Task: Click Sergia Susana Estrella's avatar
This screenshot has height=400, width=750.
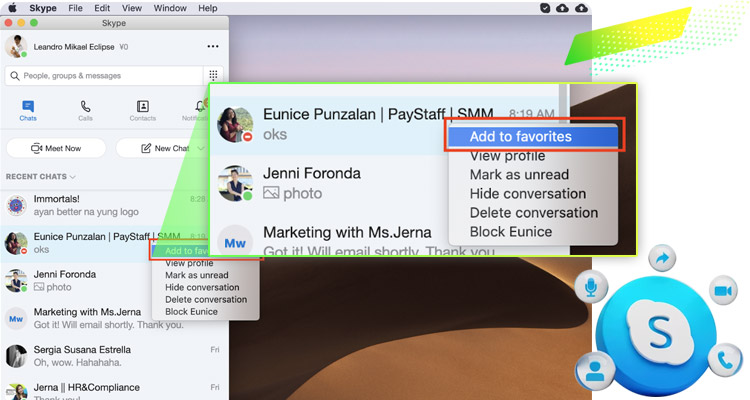Action: pos(16,356)
